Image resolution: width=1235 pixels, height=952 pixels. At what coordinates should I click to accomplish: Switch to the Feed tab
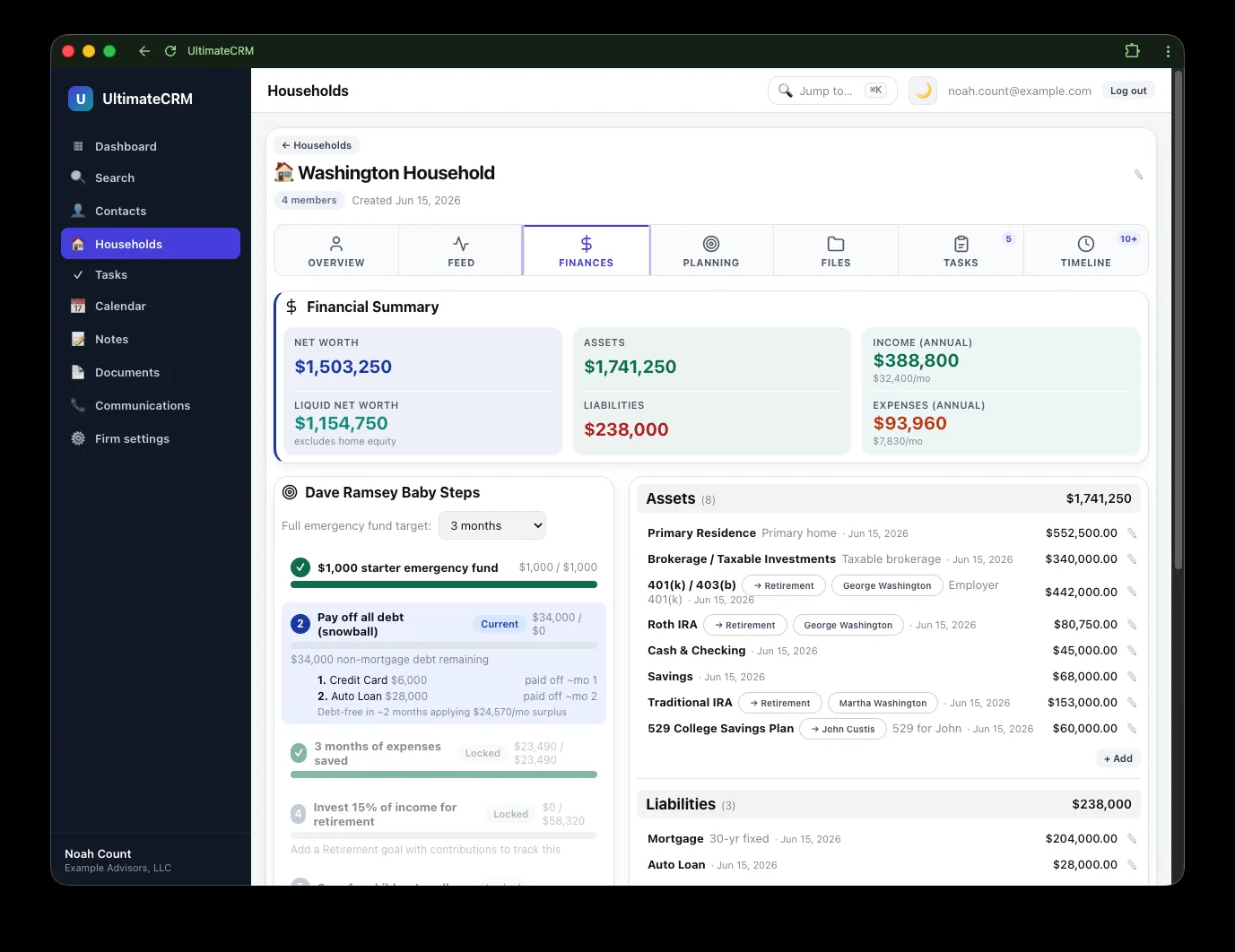tap(461, 250)
